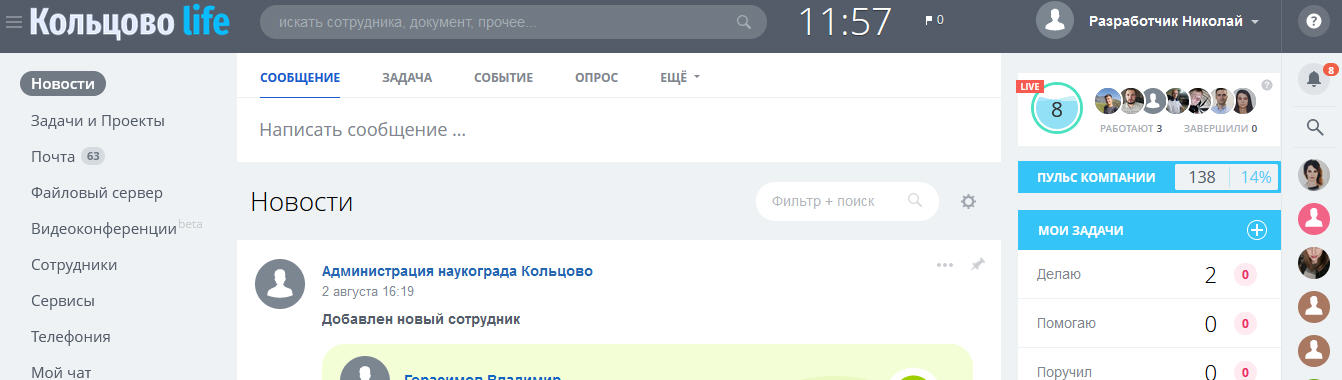Image resolution: width=1342 pixels, height=380 pixels.
Task: Click the magnifier icon in the top search bar
Action: (x=743, y=21)
